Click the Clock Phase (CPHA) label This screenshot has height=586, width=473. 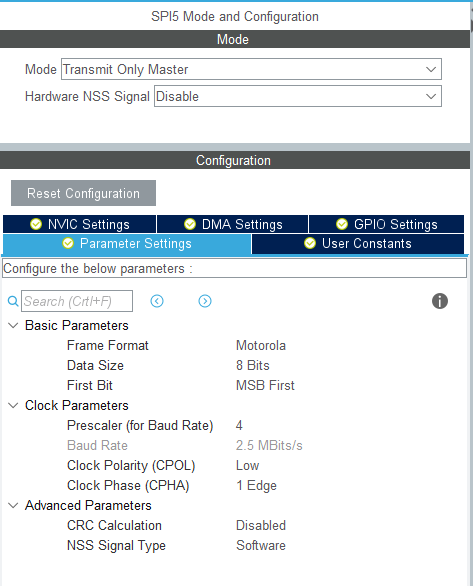128,486
